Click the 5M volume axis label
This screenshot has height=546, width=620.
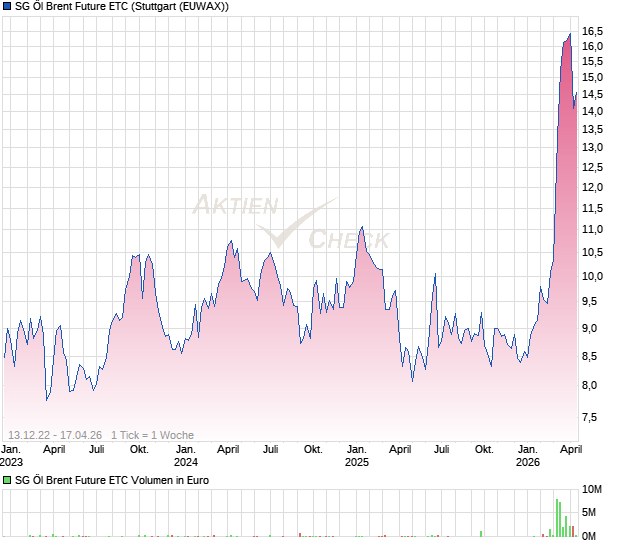pos(591,513)
